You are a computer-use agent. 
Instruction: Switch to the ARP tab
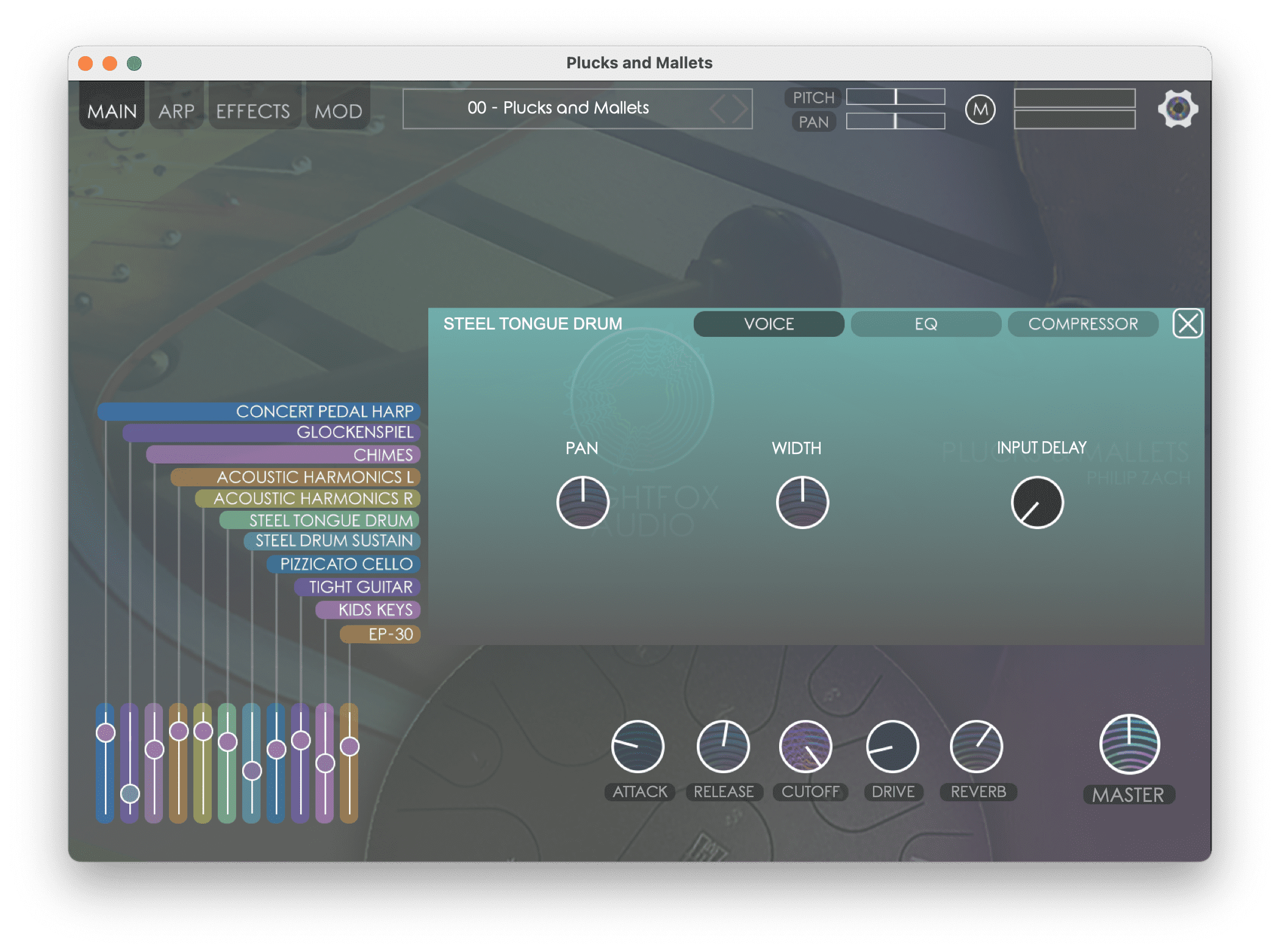point(176,111)
